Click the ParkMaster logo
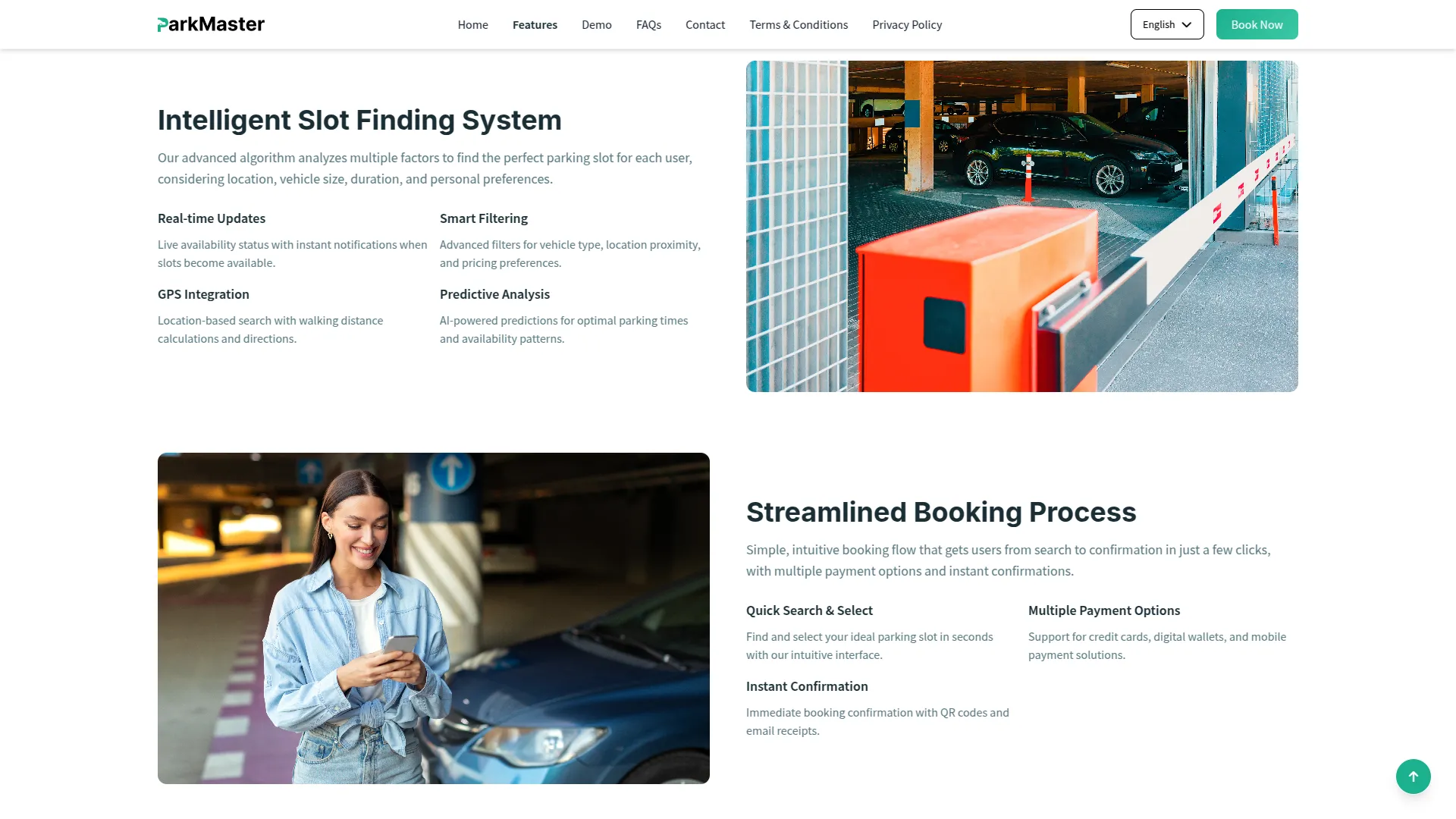The height and width of the screenshot is (819, 1456). click(211, 24)
